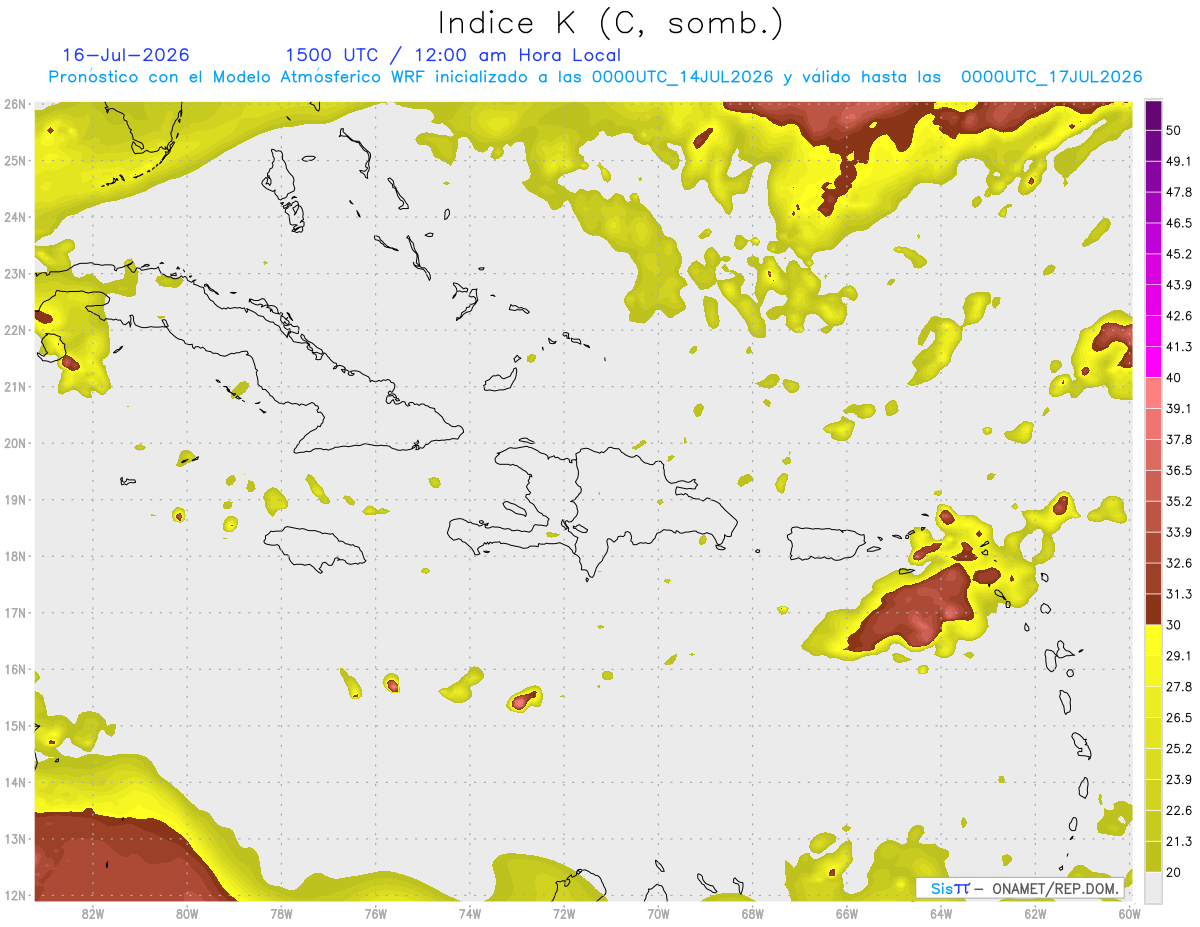Click the colorbar value 33.9

tap(1179, 532)
